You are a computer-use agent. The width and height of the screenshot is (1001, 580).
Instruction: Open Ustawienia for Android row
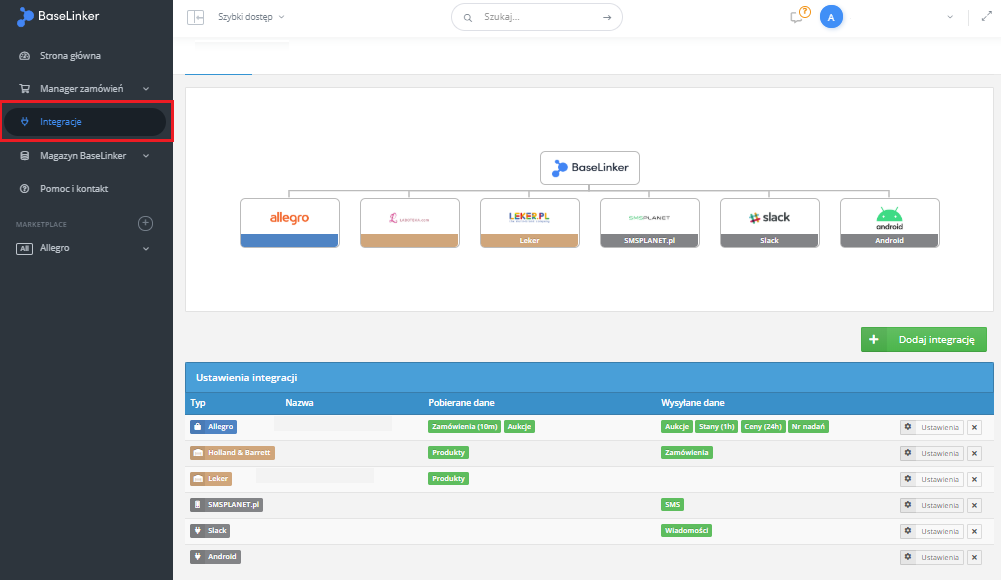point(931,558)
